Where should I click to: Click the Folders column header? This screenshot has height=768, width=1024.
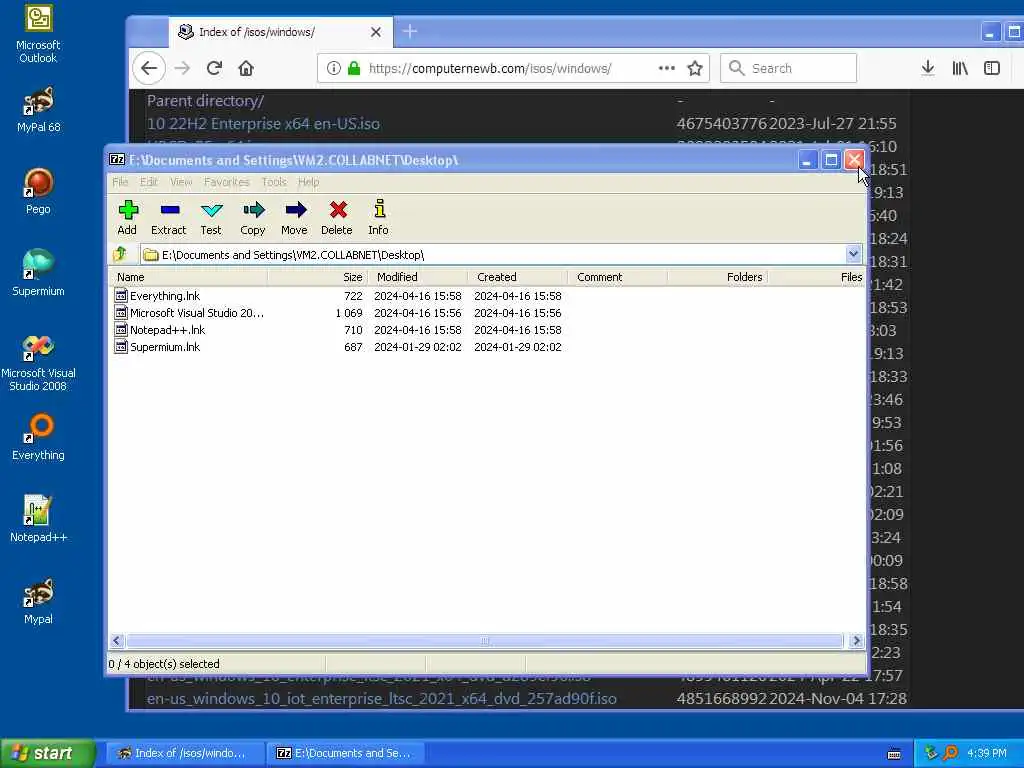(x=718, y=277)
